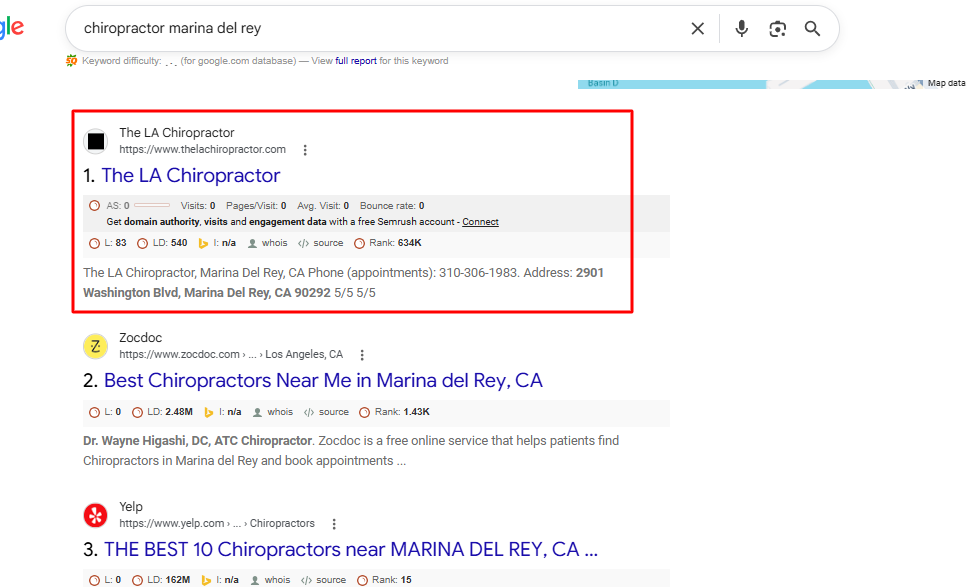The height and width of the screenshot is (587, 967).
Task: Click Bing I: n/a in Zocdoc row
Action: (223, 412)
